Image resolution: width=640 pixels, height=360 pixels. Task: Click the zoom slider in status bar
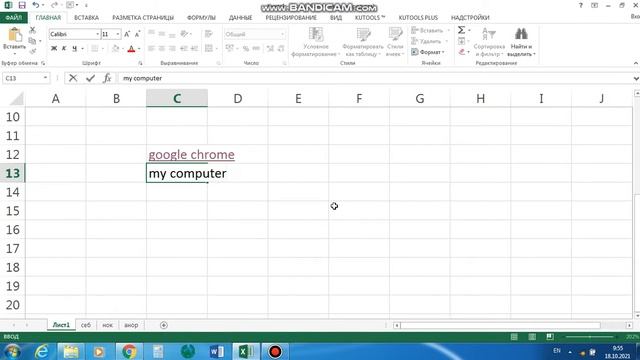[589, 337]
